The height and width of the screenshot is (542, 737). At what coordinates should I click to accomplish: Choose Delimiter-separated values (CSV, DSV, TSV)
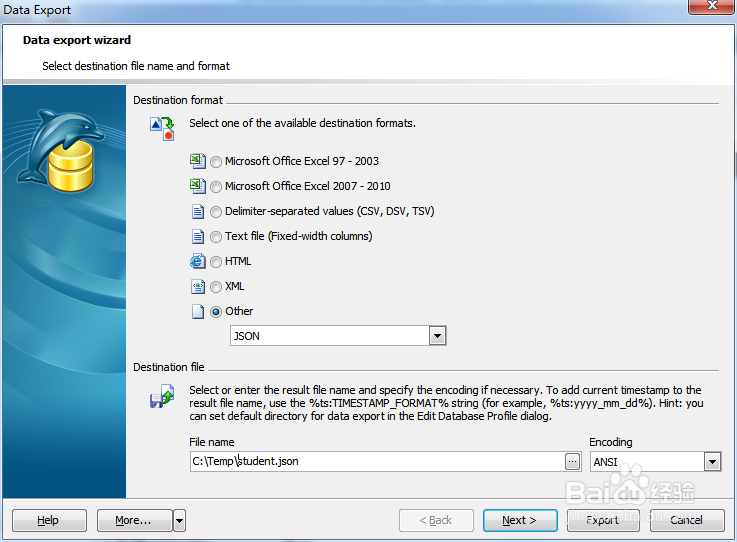pos(216,212)
